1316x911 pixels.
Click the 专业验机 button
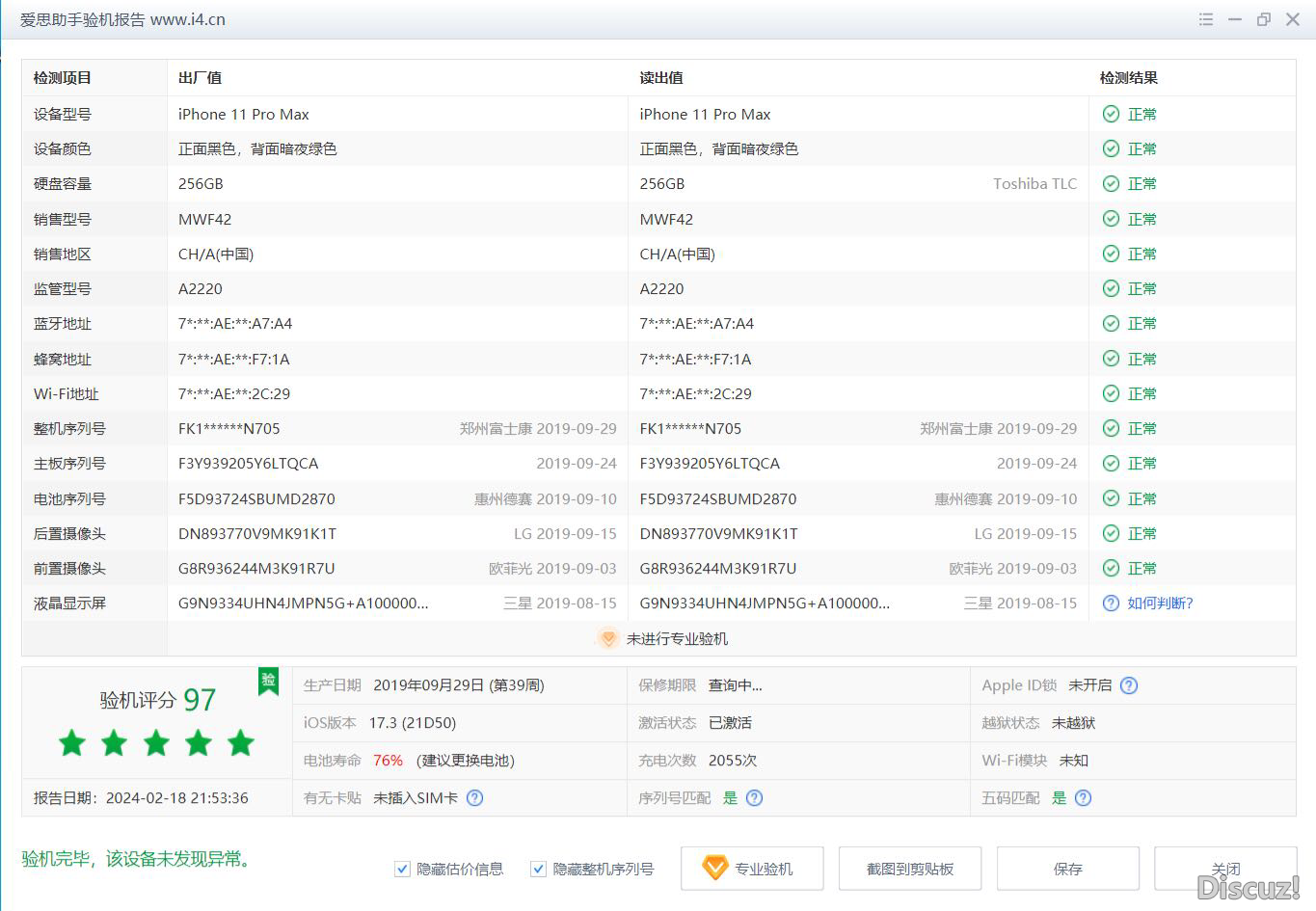752,869
